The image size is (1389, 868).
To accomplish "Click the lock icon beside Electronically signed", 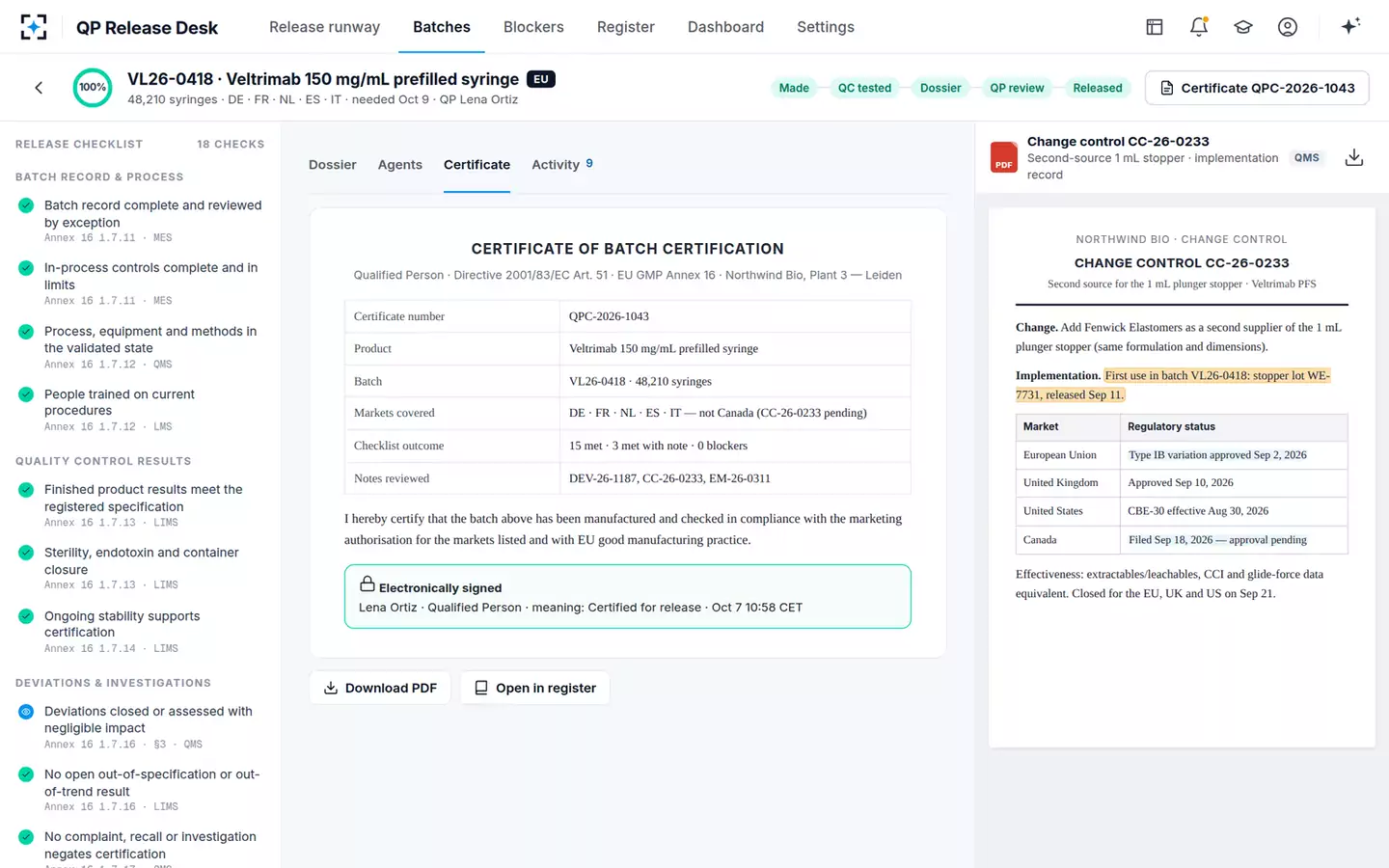I will 367,584.
